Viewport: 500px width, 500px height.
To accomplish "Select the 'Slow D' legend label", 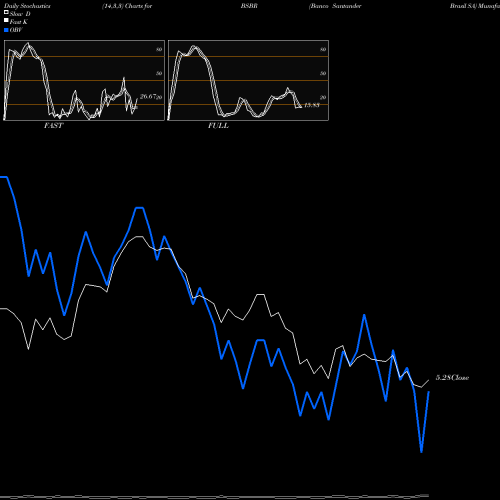I will 20,14.
